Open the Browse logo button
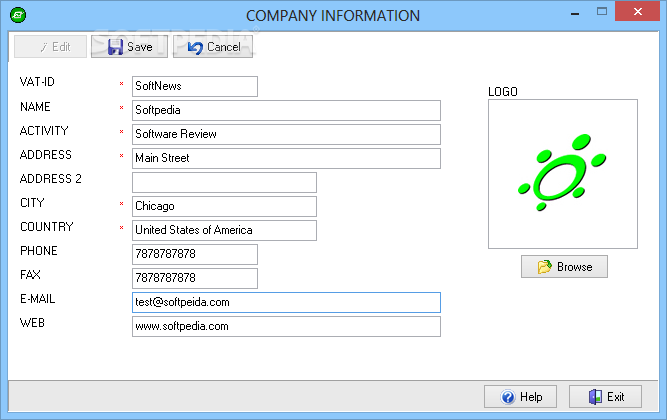The height and width of the screenshot is (420, 667). pyautogui.click(x=564, y=267)
